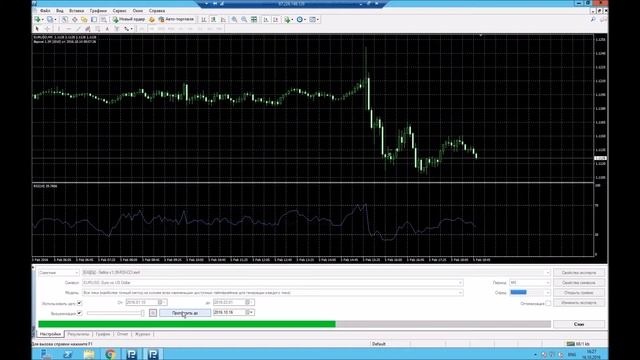Open the 'Вид' menu
640x360 pixels.
click(x=60, y=11)
